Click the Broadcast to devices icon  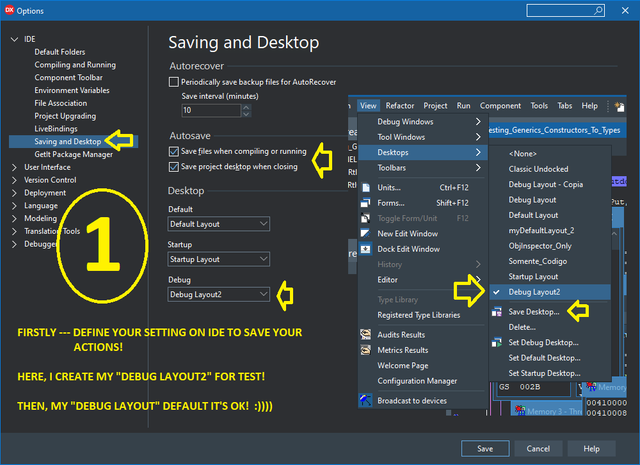coord(365,400)
